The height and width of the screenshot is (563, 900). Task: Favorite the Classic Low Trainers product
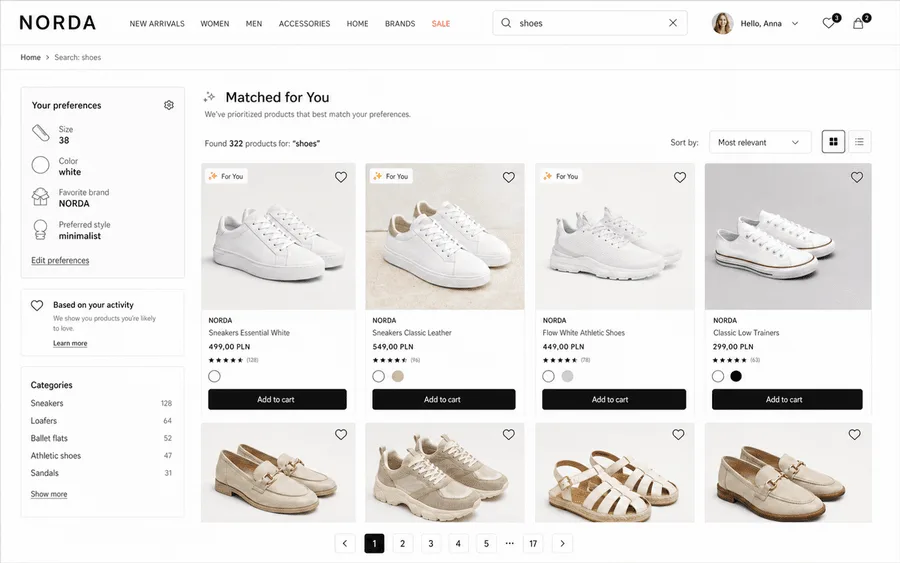coord(857,177)
